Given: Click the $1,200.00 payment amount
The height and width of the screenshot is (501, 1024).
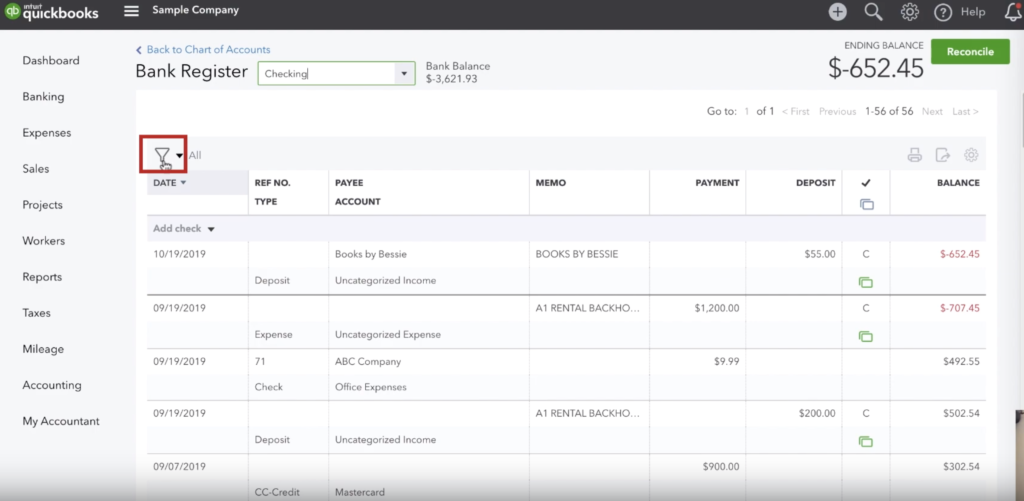Looking at the screenshot, I should pos(717,308).
